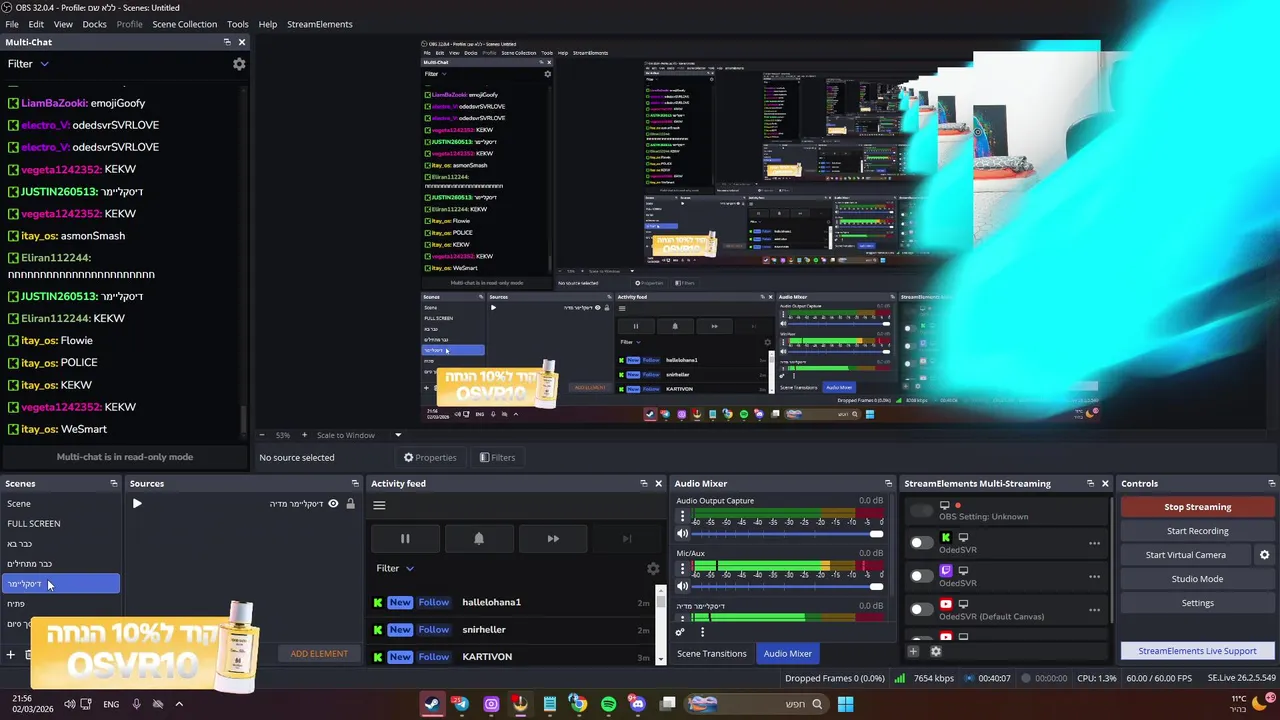Open the Kick OdedSVR channel more options
This screenshot has width=1280, height=720.
coord(1094,543)
